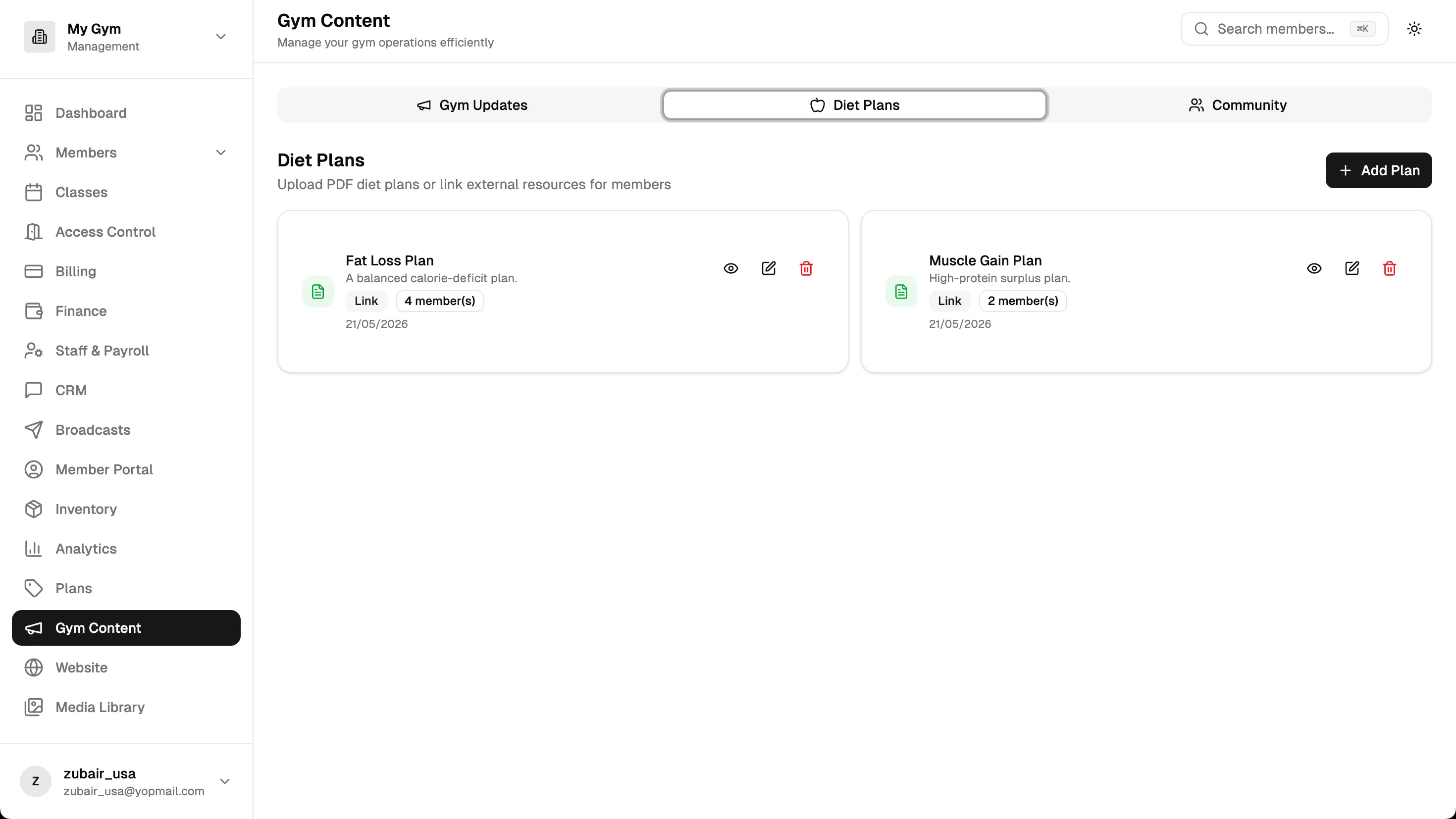This screenshot has width=1456, height=819.
Task: Edit the Muscle Gain Plan via pencil icon
Action: (x=1352, y=268)
